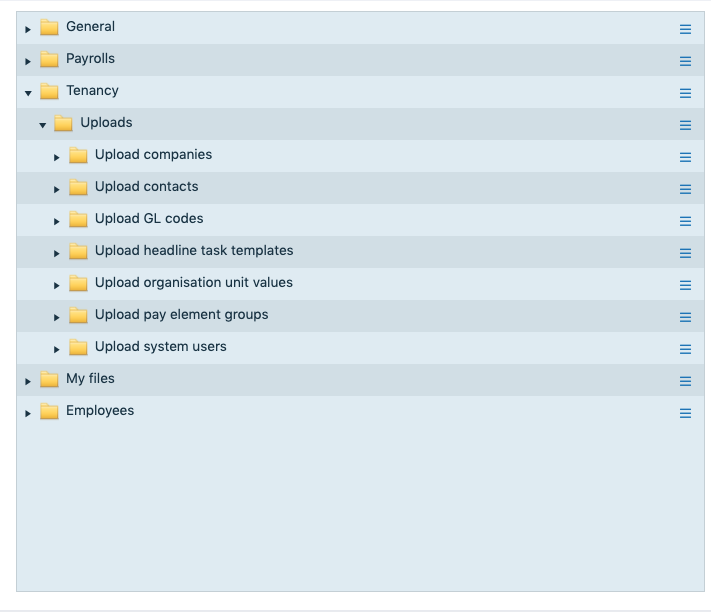This screenshot has width=711, height=612.
Task: Select Upload organisation unit values folder
Action: (x=193, y=283)
